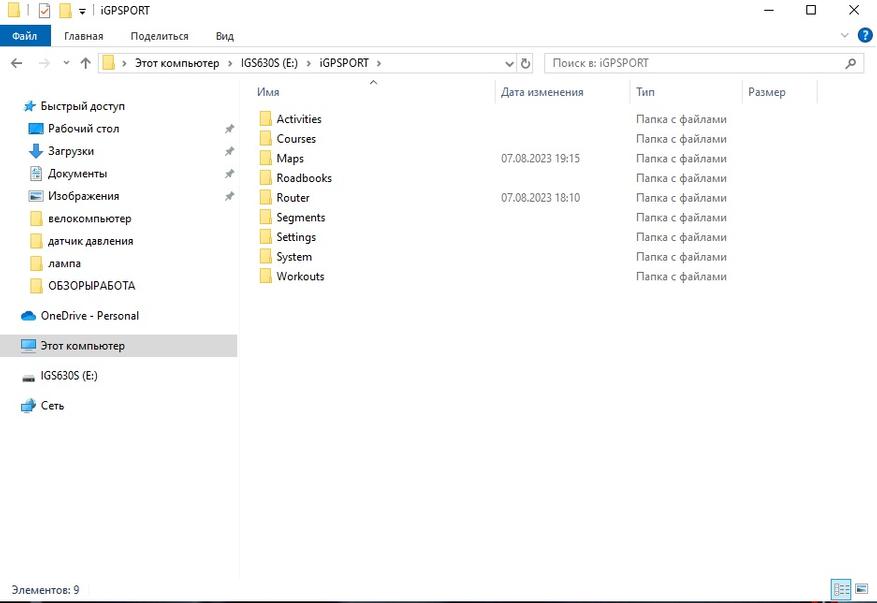Expand chevron after IGS630S (E:) in address
877x603 pixels.
(308, 63)
